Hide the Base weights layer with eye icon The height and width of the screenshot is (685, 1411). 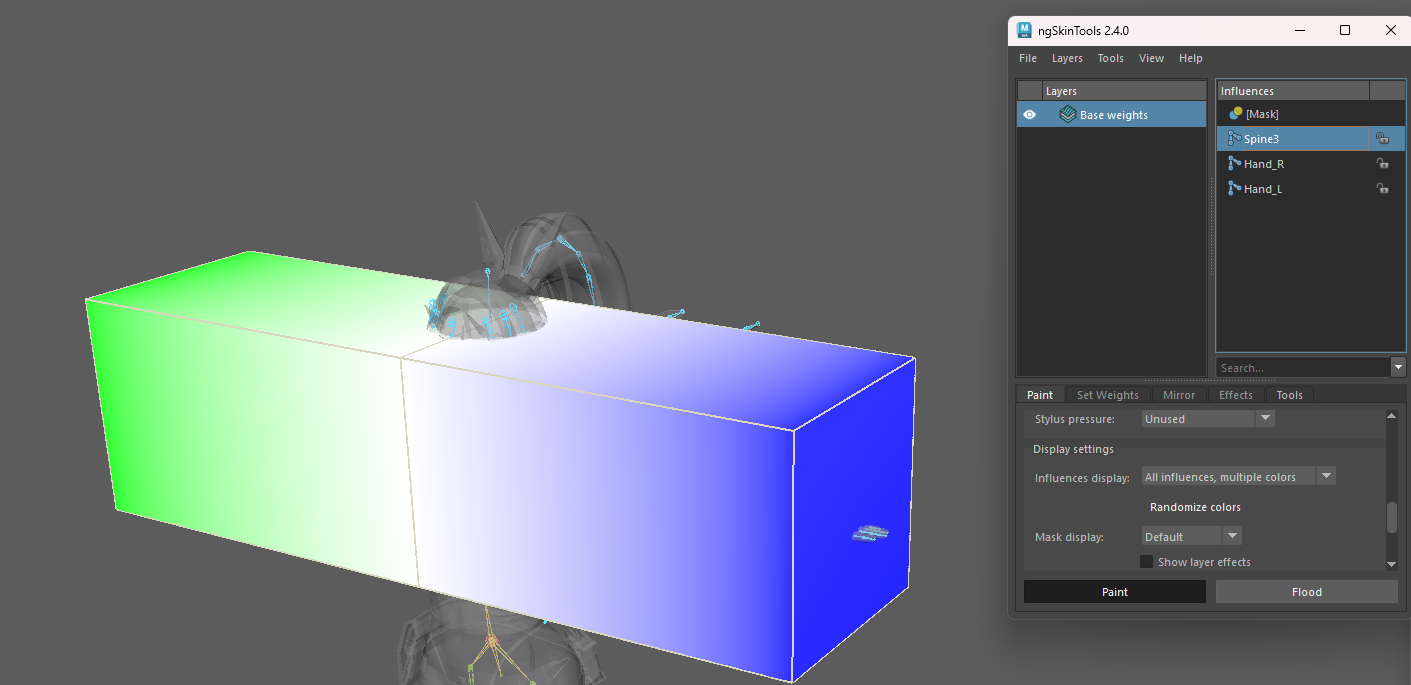click(x=1030, y=115)
